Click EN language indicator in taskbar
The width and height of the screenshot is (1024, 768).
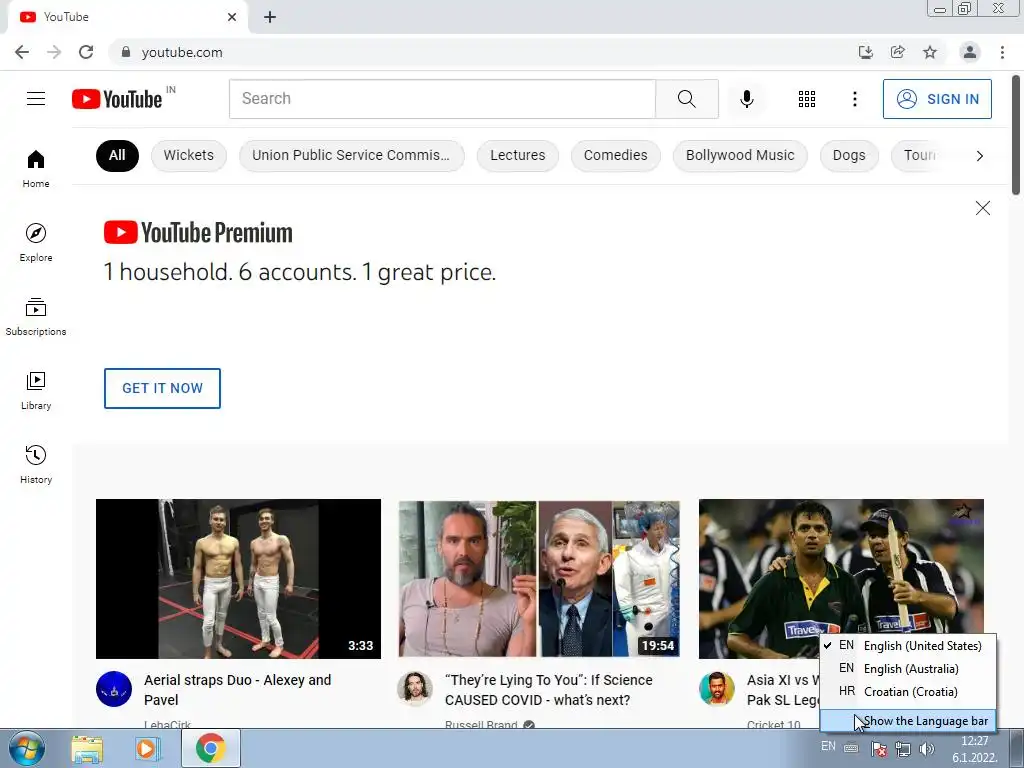coord(828,746)
